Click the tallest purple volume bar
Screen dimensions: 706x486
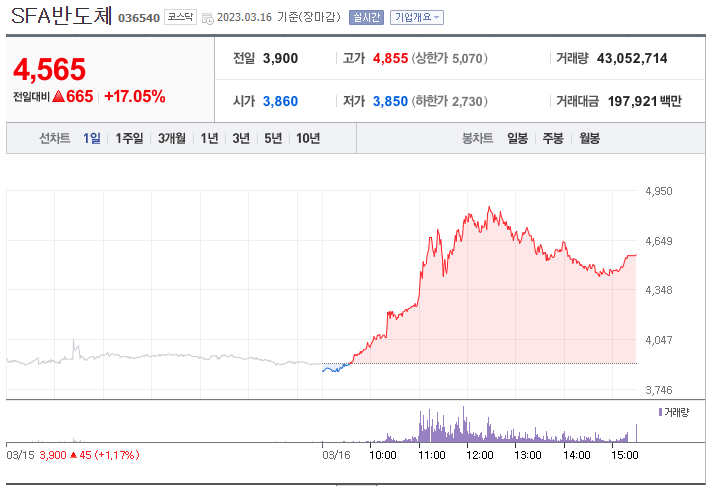(463, 424)
